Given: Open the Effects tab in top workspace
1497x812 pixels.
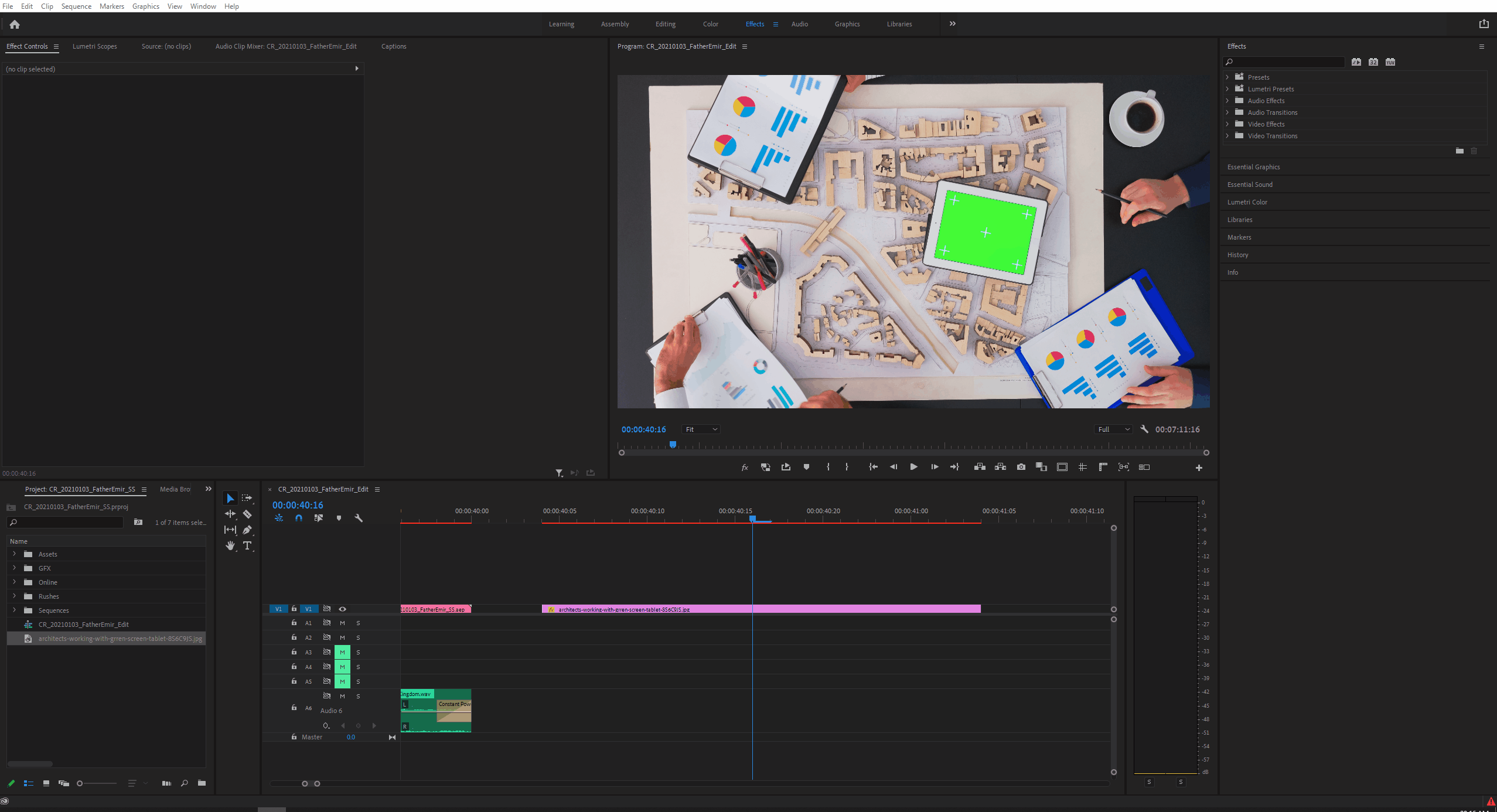Looking at the screenshot, I should click(x=755, y=23).
